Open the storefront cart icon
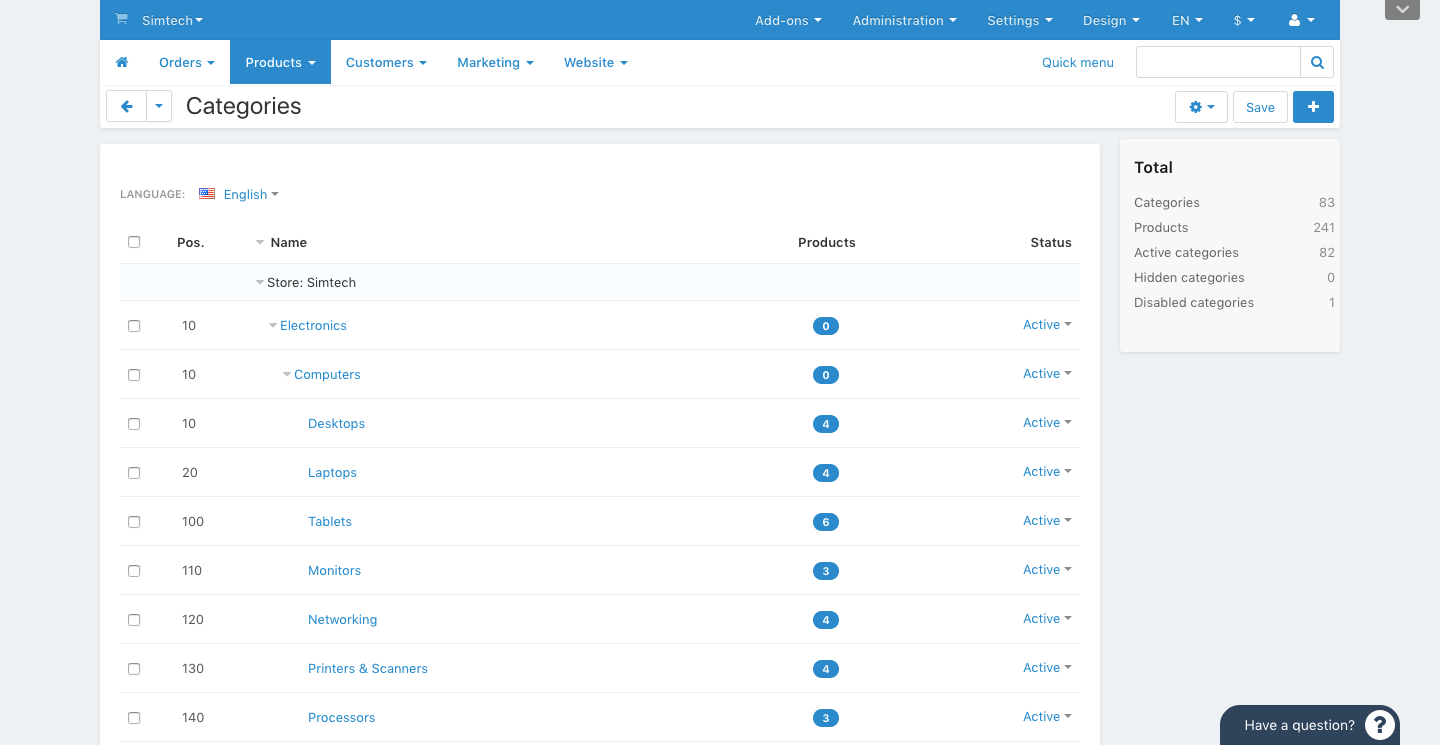Image resolution: width=1440 pixels, height=745 pixels. click(121, 19)
